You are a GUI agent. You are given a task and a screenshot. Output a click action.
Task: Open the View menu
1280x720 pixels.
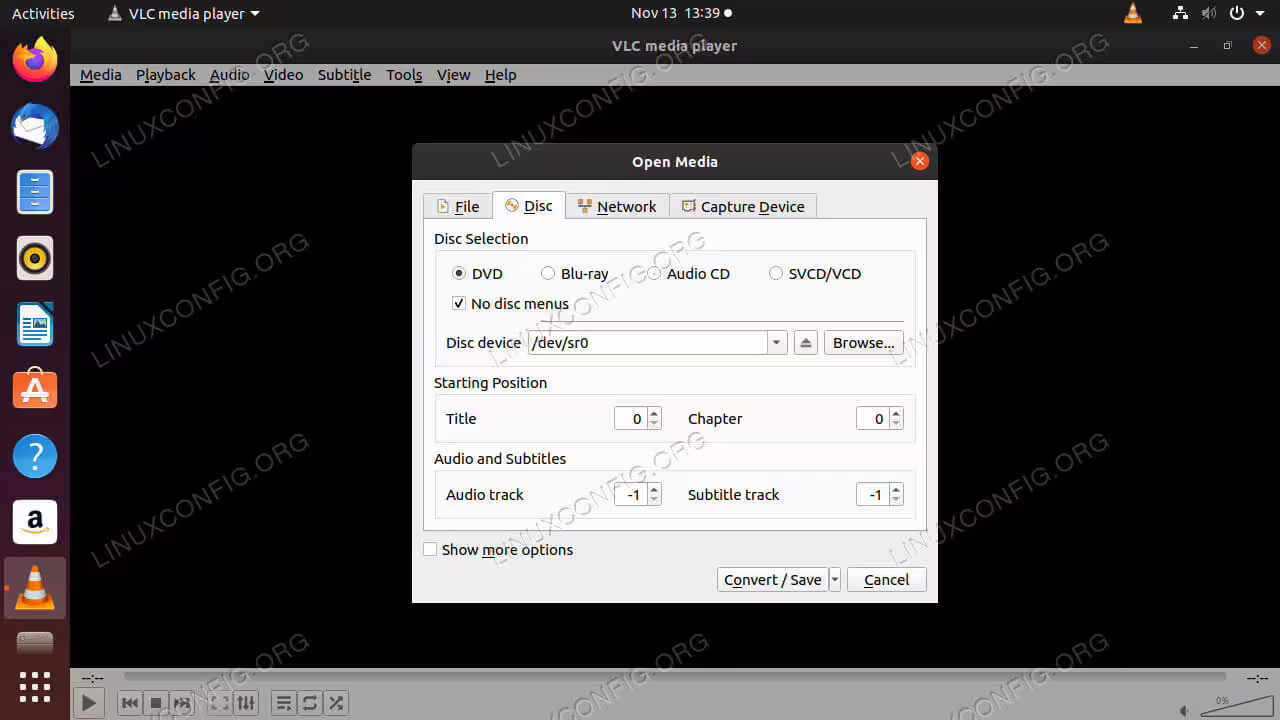[x=453, y=75]
